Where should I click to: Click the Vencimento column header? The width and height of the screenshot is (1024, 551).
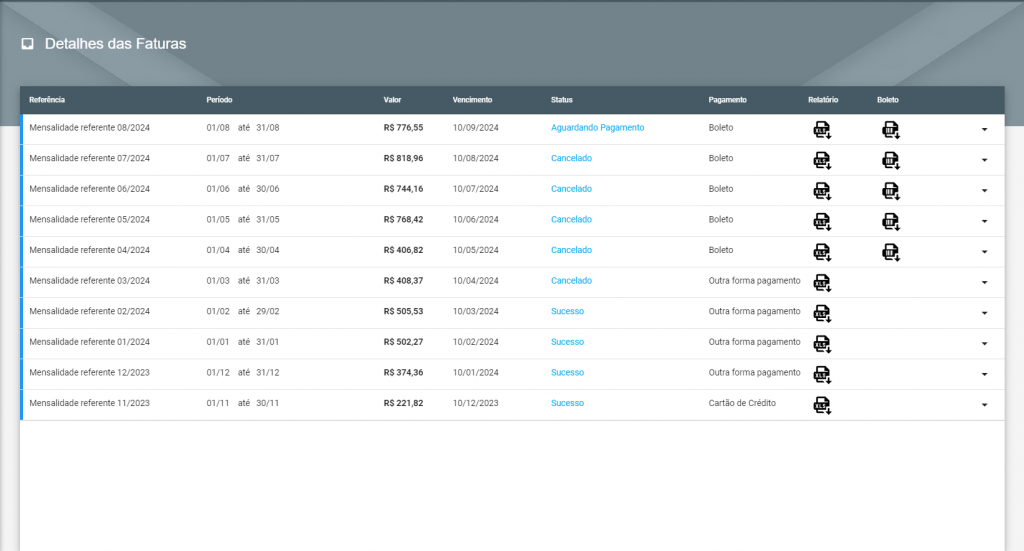point(472,100)
